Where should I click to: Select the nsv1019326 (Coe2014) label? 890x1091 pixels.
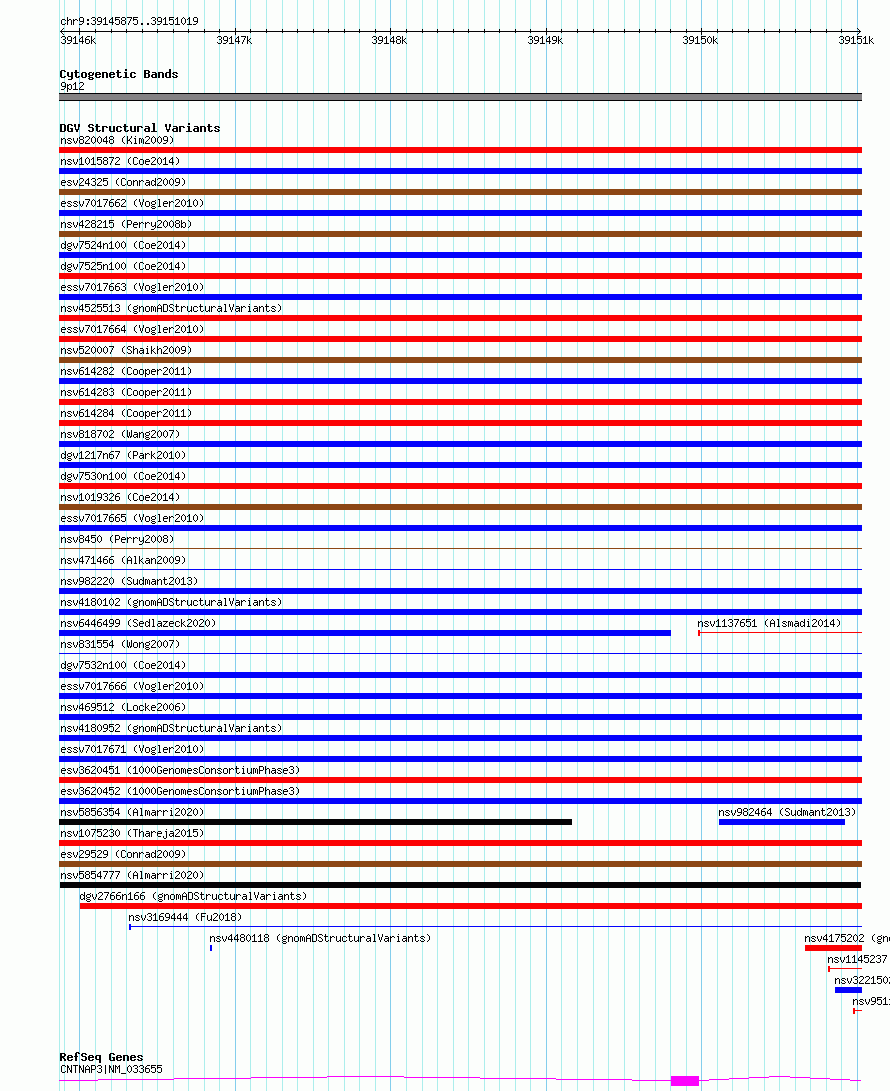click(x=120, y=497)
